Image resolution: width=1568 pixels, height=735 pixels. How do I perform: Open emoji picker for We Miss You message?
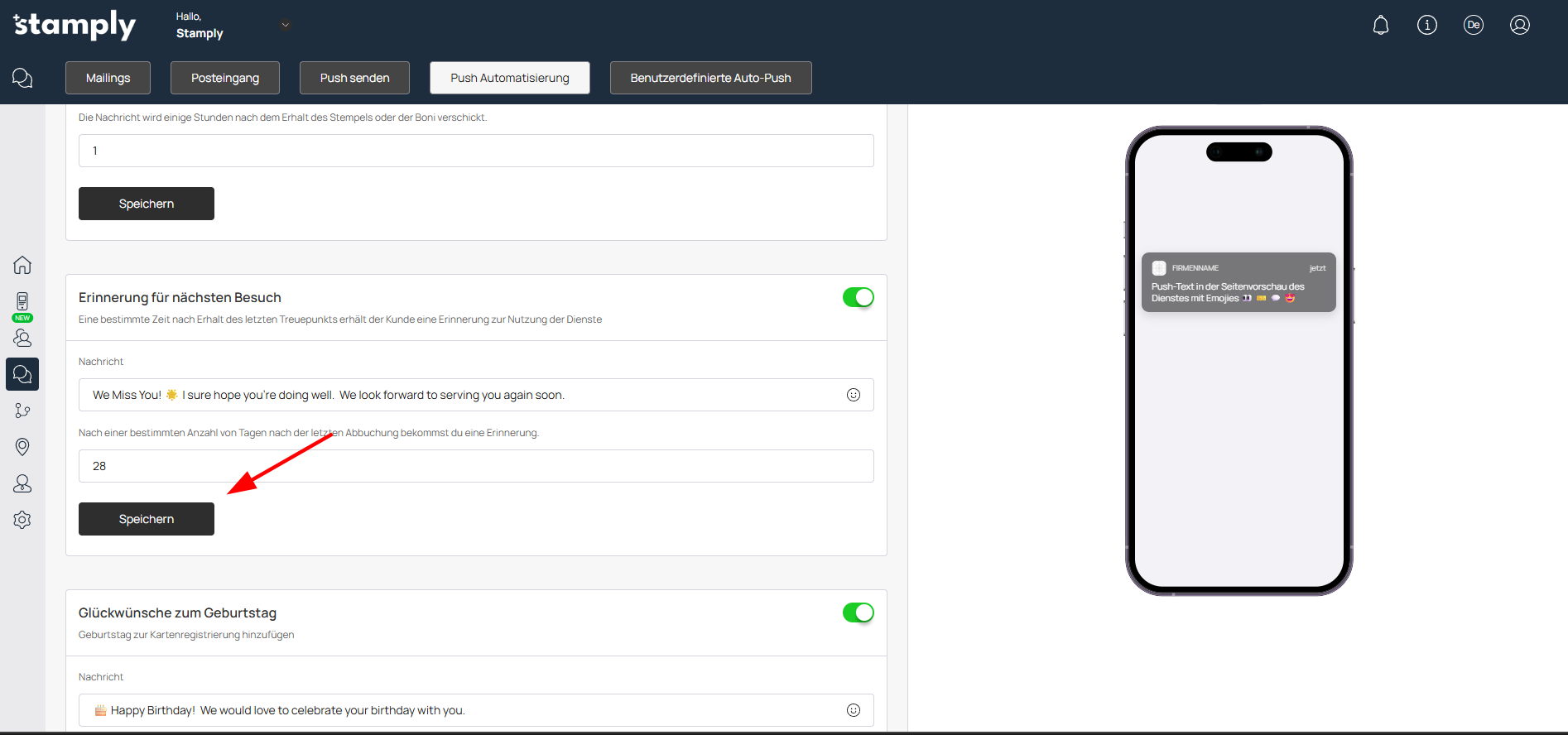click(853, 395)
